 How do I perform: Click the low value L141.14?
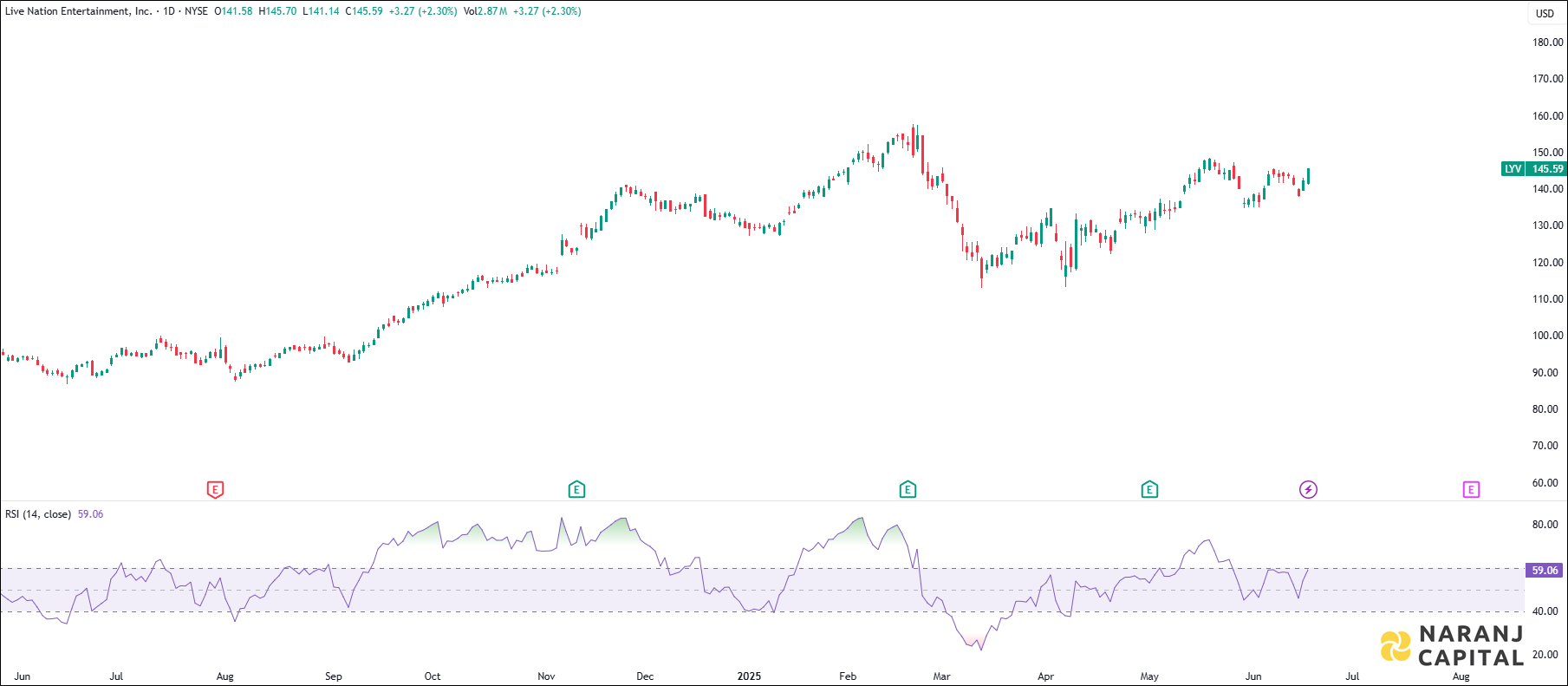pos(321,11)
